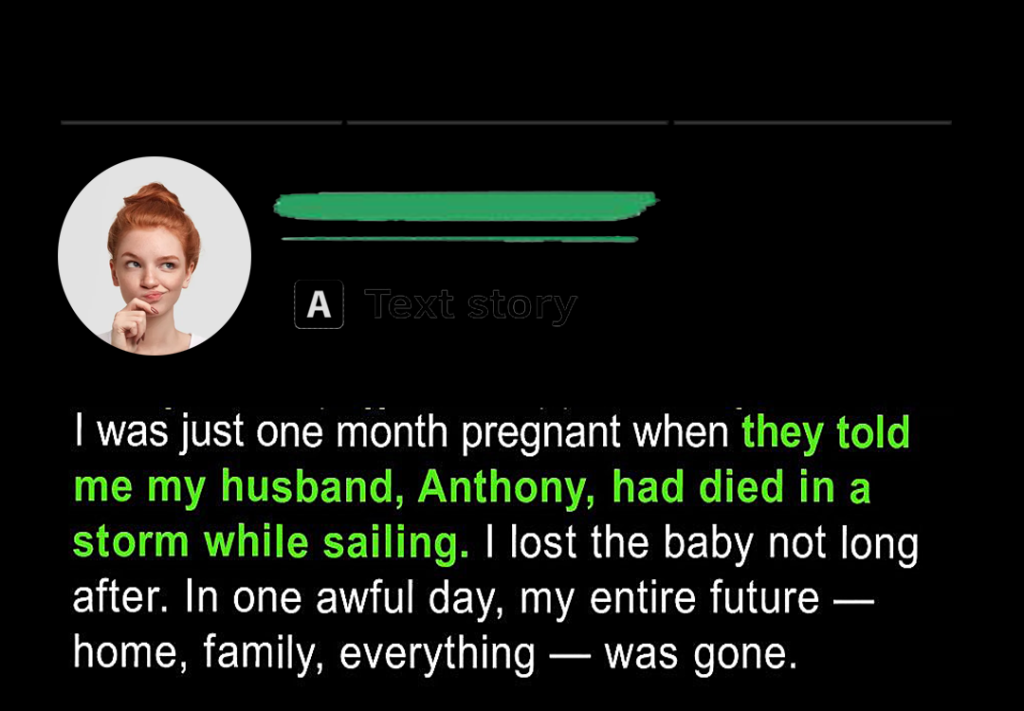1024x711 pixels.
Task: Click the green text 'storm while sailing.'
Action: pyautogui.click(x=270, y=543)
